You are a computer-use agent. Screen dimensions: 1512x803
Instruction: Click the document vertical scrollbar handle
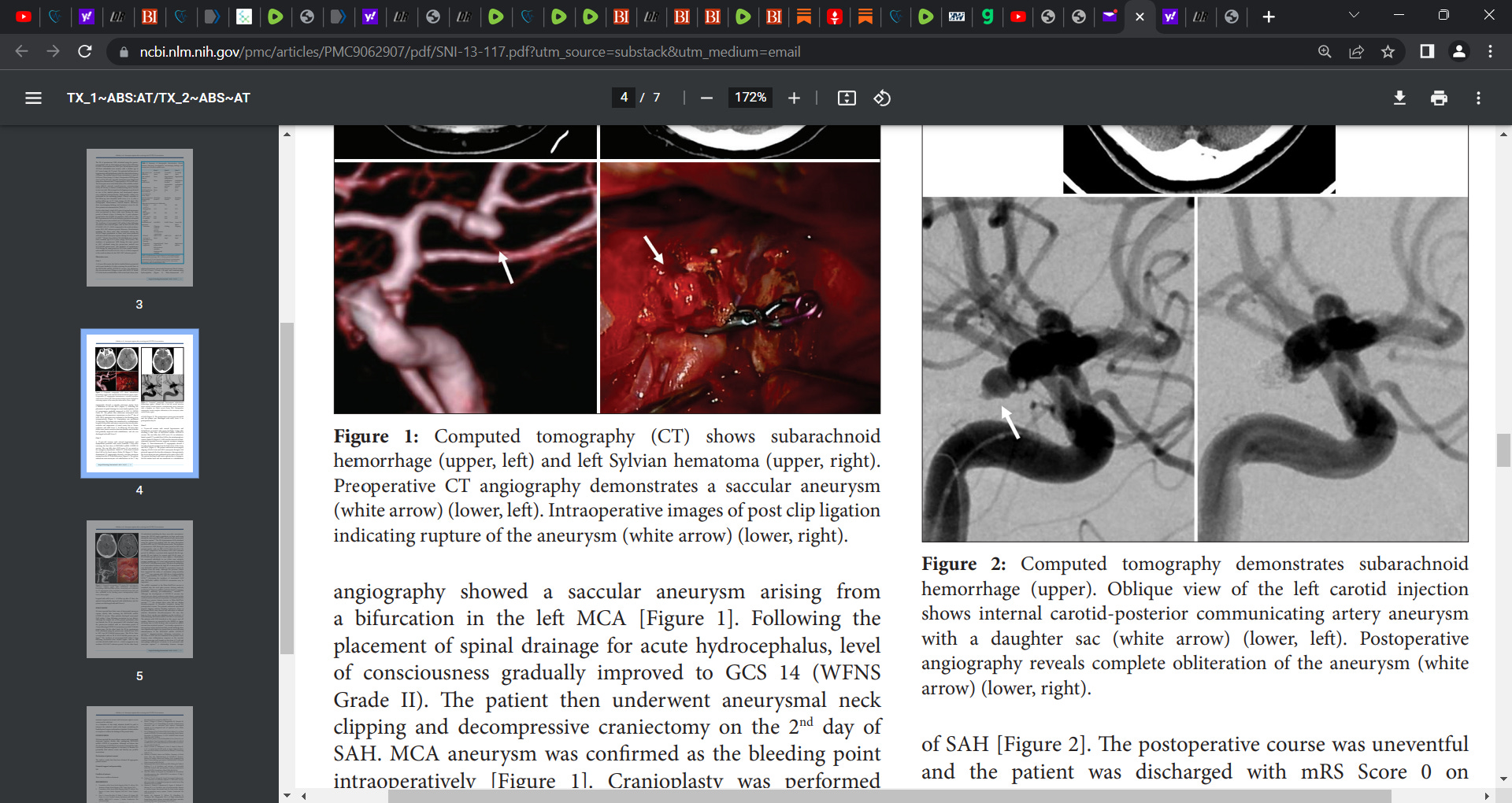coord(1503,450)
